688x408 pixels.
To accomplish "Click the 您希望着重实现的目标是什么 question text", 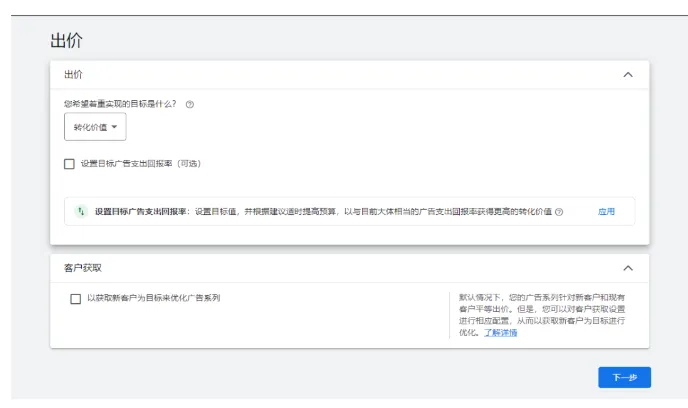I will tap(120, 104).
